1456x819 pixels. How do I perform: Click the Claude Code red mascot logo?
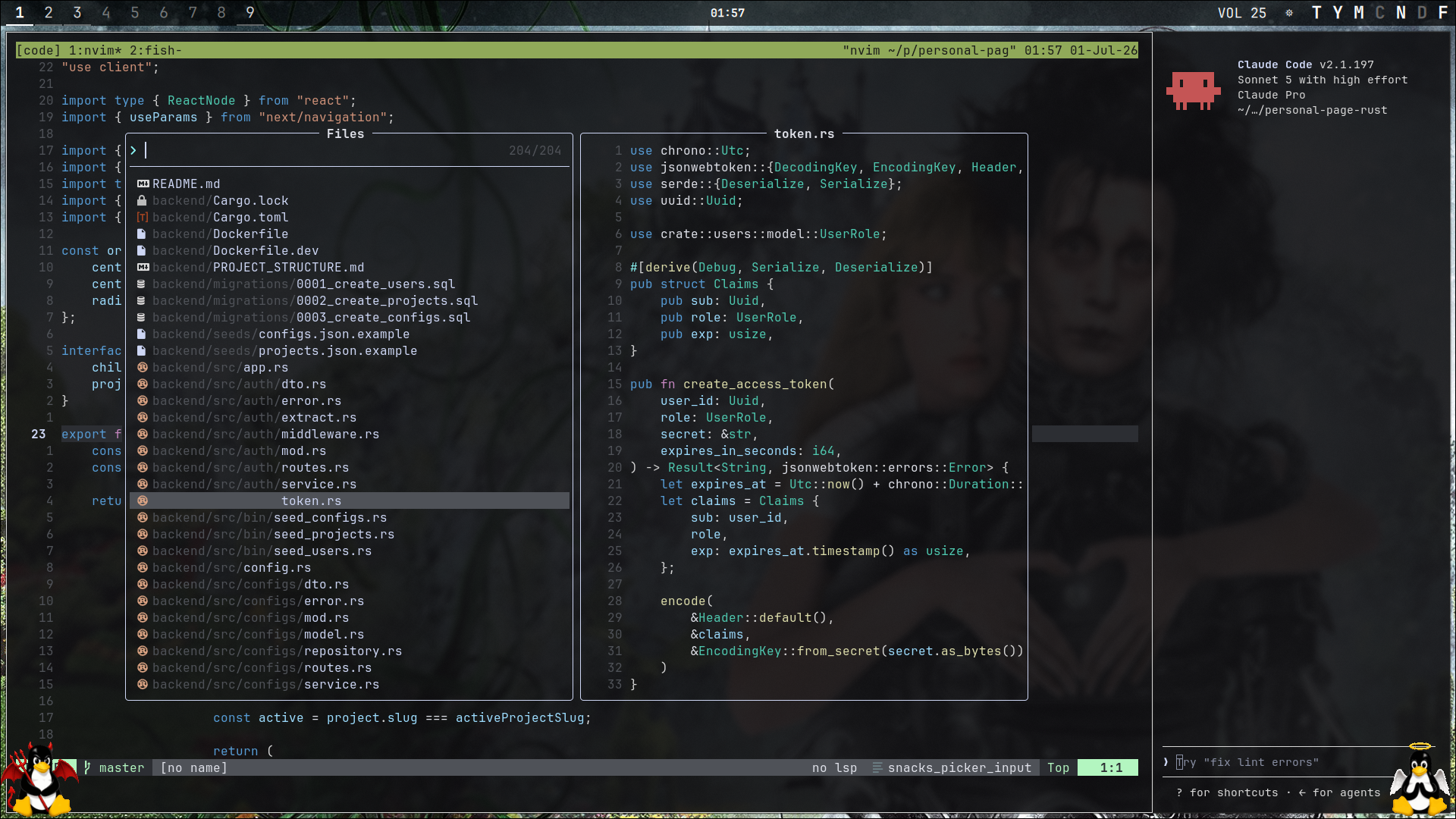point(1193,90)
